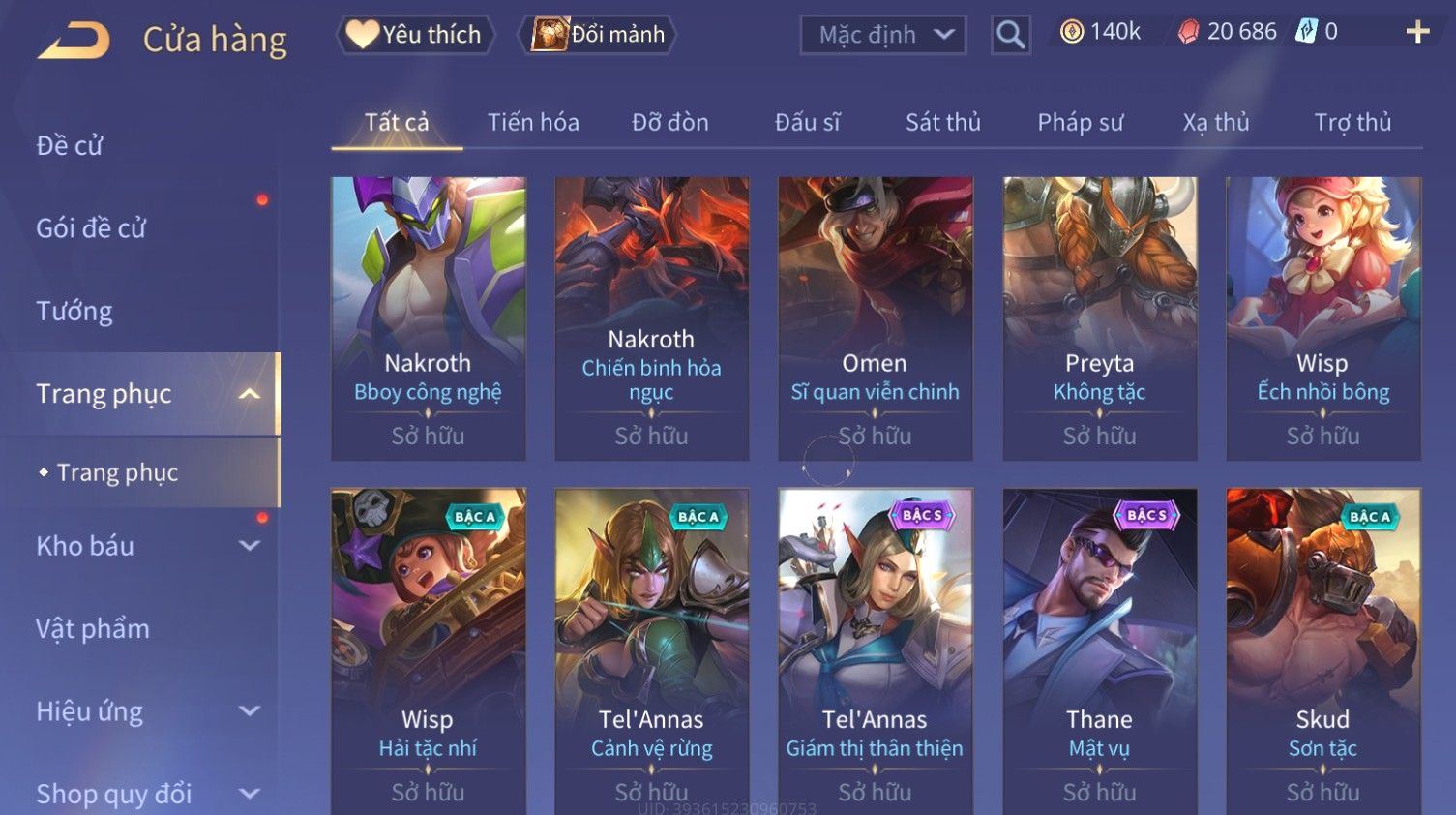Open Yêu thích favorites heart button
The image size is (1456, 815).
click(x=415, y=35)
